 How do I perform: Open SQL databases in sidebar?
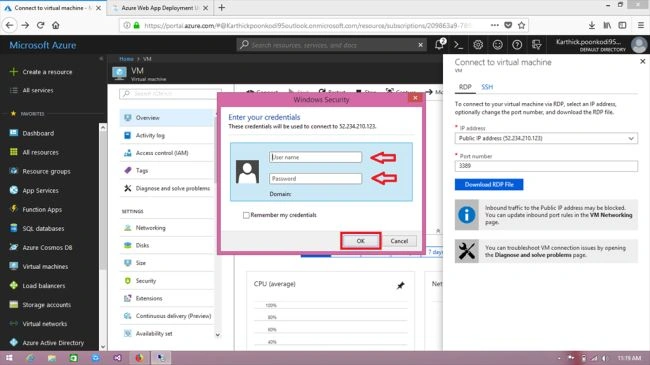pyautogui.click(x=43, y=229)
